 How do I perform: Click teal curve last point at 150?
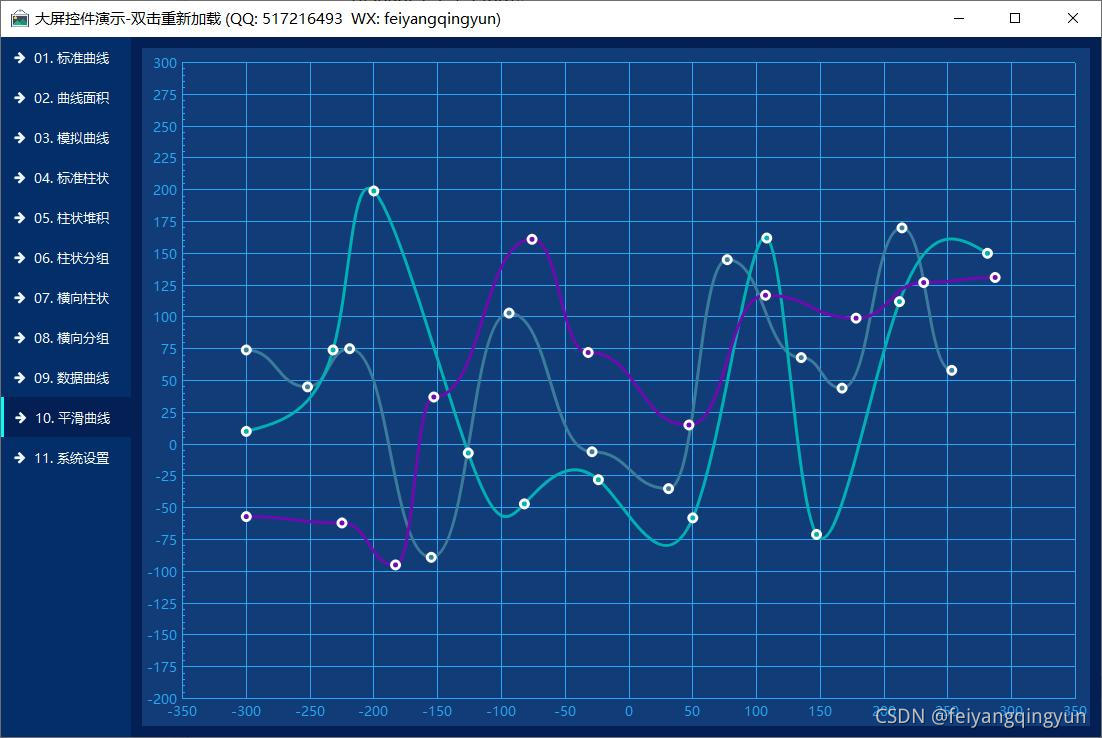(x=987, y=253)
